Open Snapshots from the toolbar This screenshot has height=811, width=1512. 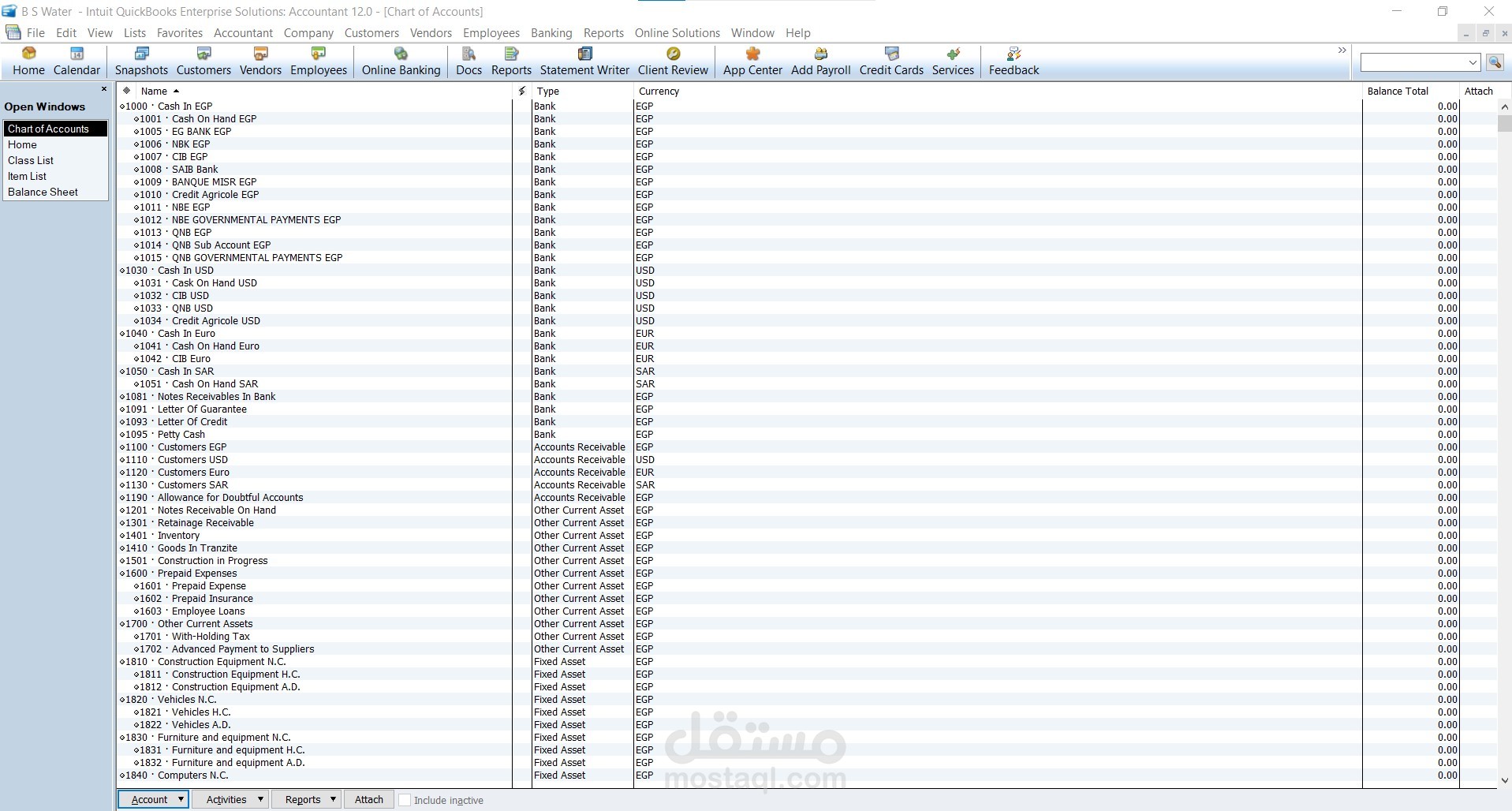[141, 62]
